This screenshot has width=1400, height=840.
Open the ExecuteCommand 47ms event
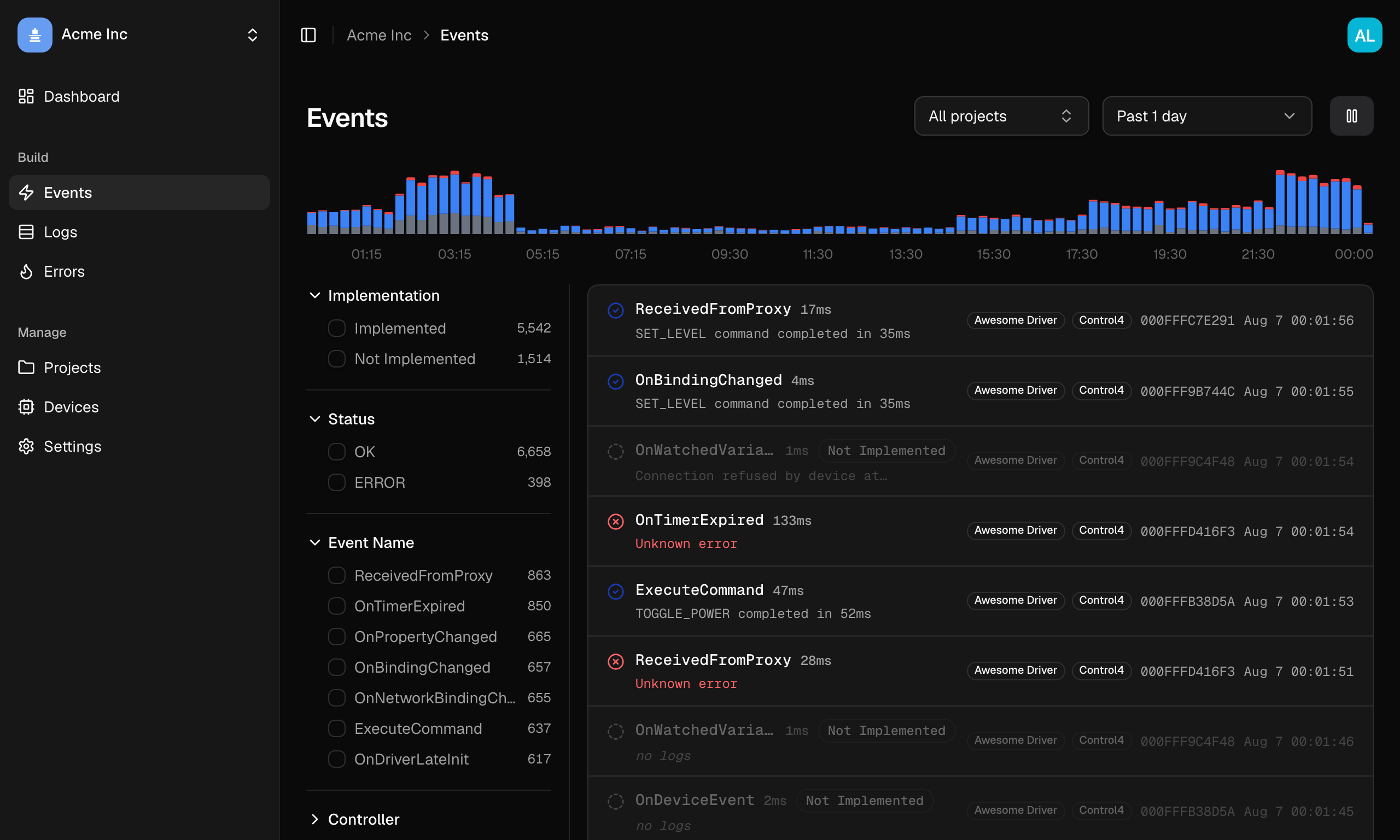tap(980, 601)
